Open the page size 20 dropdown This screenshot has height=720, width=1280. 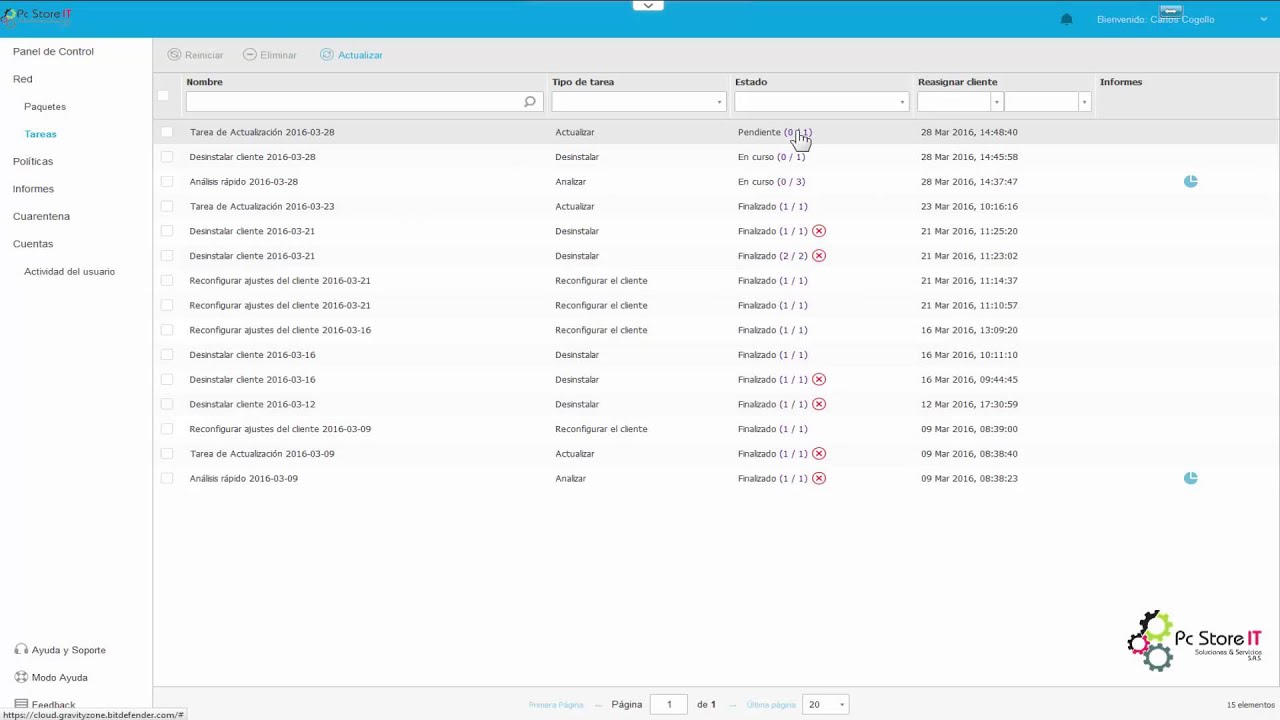(827, 704)
